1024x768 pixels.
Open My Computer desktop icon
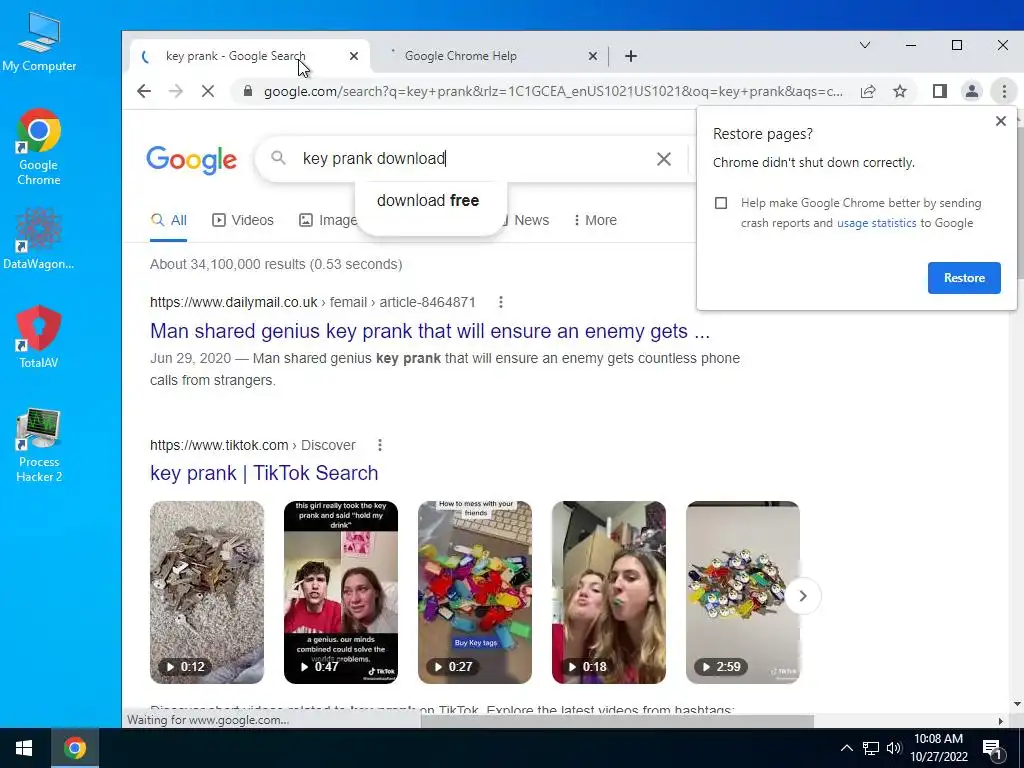pyautogui.click(x=39, y=41)
